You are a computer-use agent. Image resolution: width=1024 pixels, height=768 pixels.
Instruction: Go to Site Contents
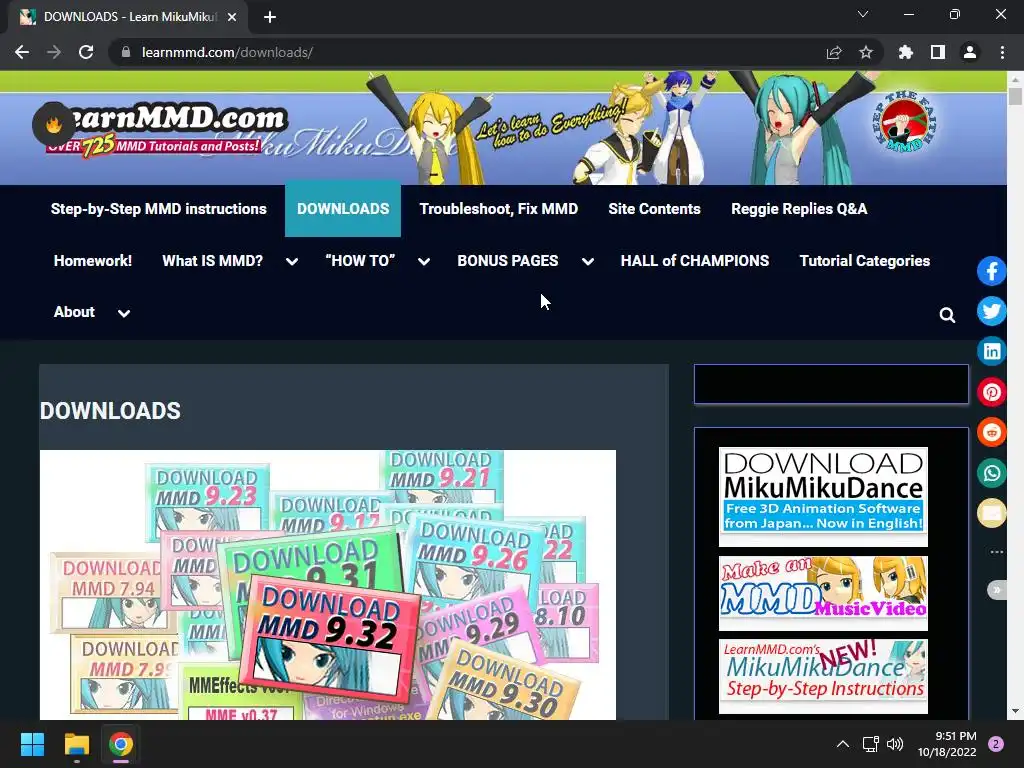tap(654, 209)
